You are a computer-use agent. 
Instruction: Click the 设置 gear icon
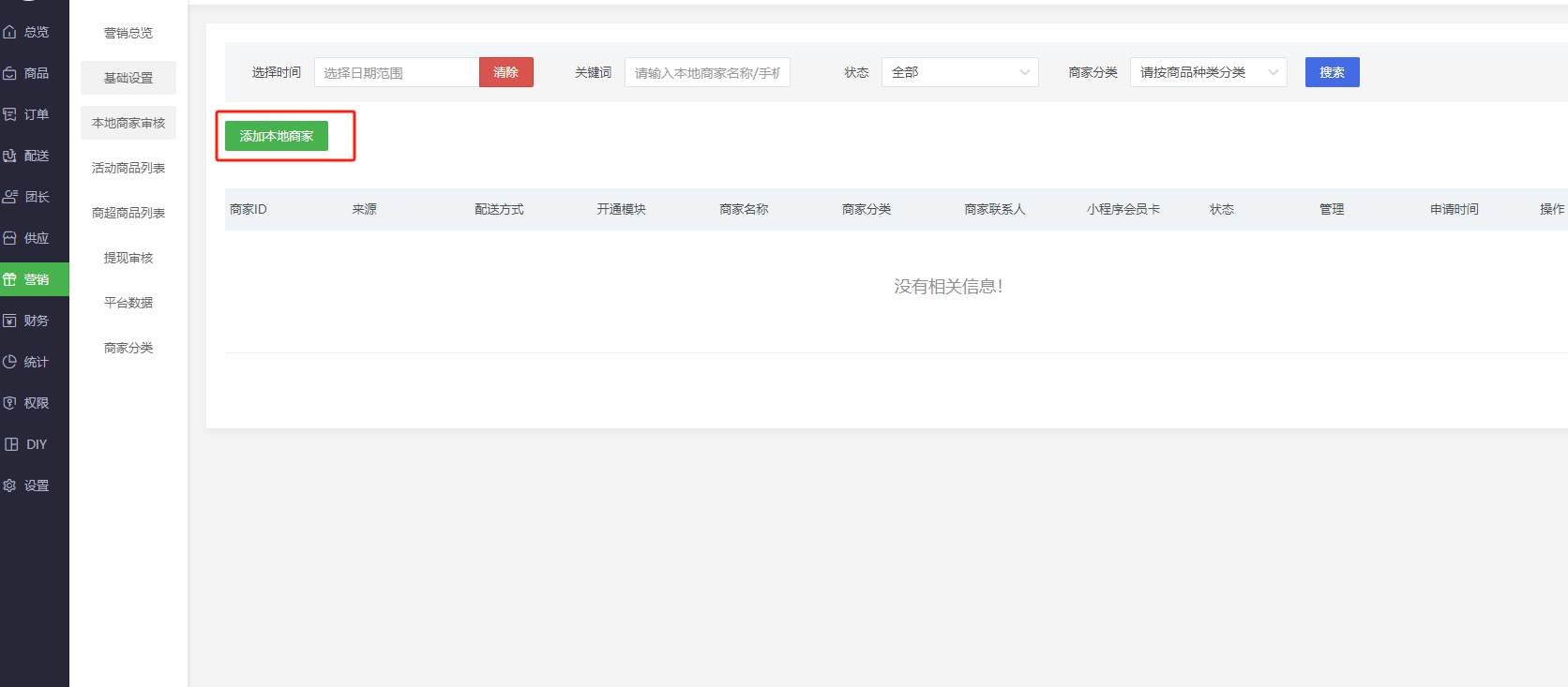coord(10,485)
